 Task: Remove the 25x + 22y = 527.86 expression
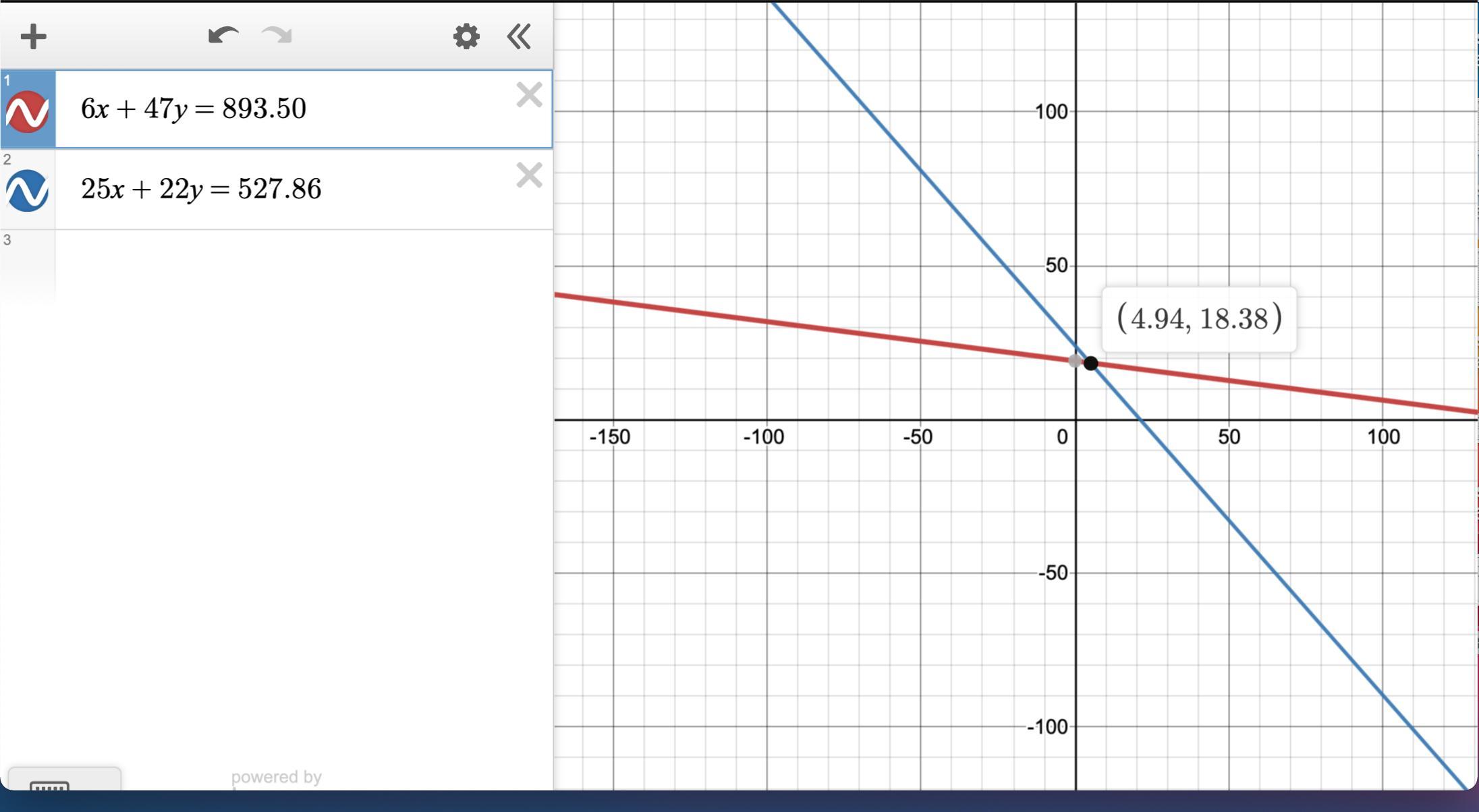pyautogui.click(x=529, y=175)
